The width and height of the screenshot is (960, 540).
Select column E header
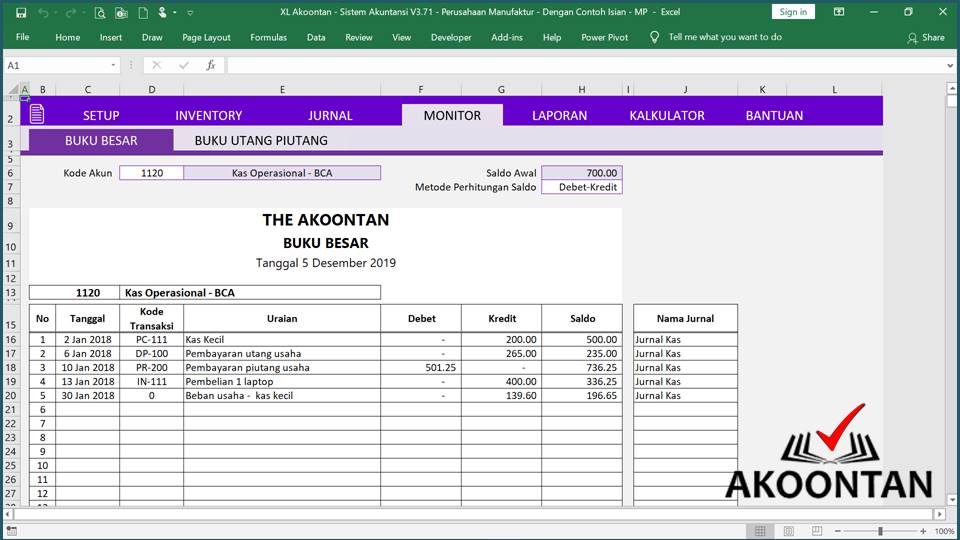pyautogui.click(x=282, y=89)
